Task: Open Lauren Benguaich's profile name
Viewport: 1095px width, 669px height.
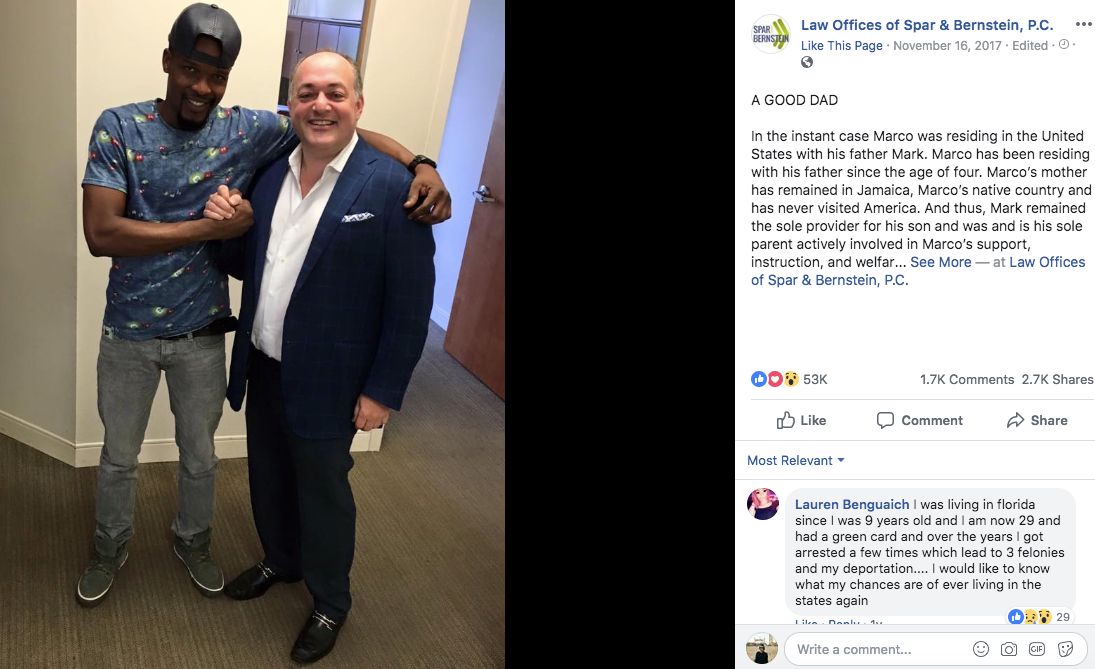Action: pos(852,504)
